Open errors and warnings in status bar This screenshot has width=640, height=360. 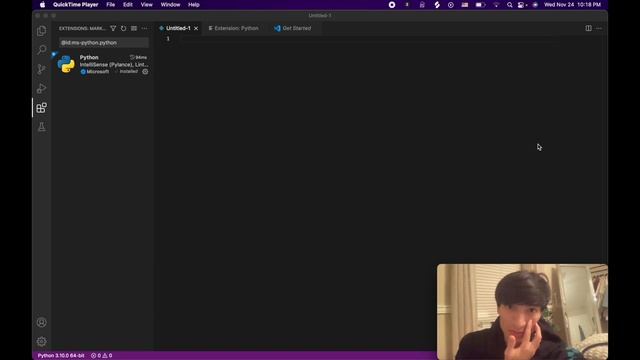[x=101, y=356]
